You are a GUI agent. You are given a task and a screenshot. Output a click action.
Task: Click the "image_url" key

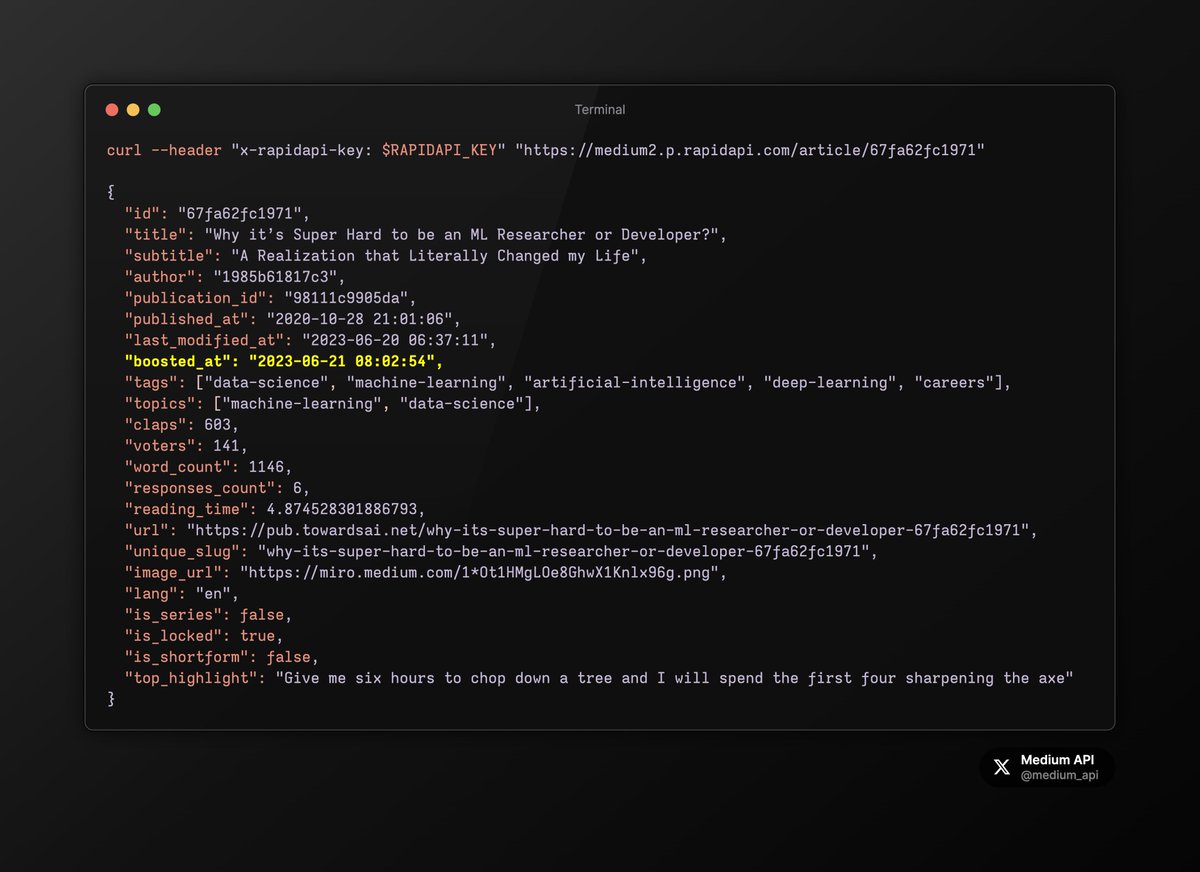coord(173,572)
